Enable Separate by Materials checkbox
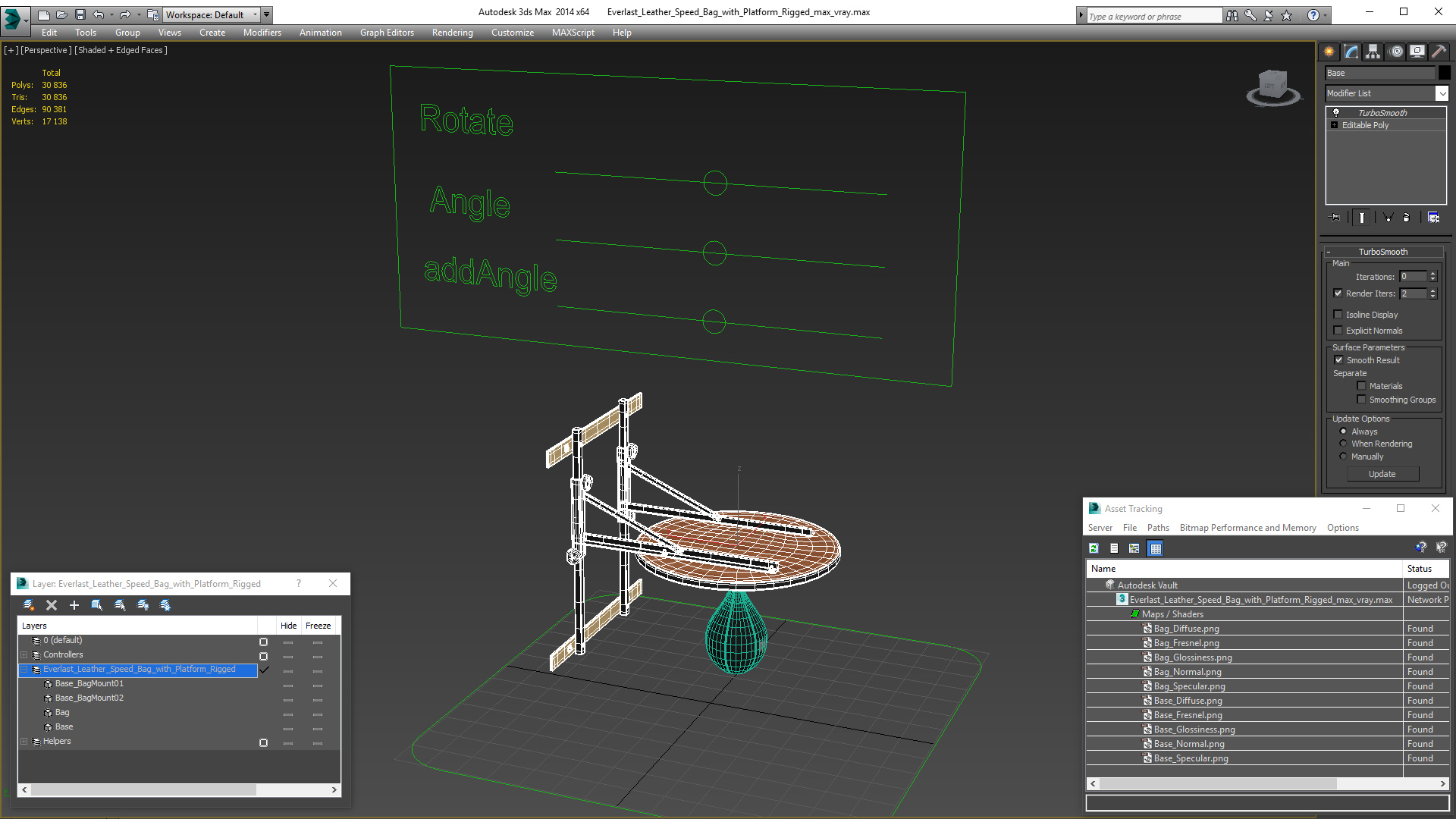 [x=1361, y=386]
